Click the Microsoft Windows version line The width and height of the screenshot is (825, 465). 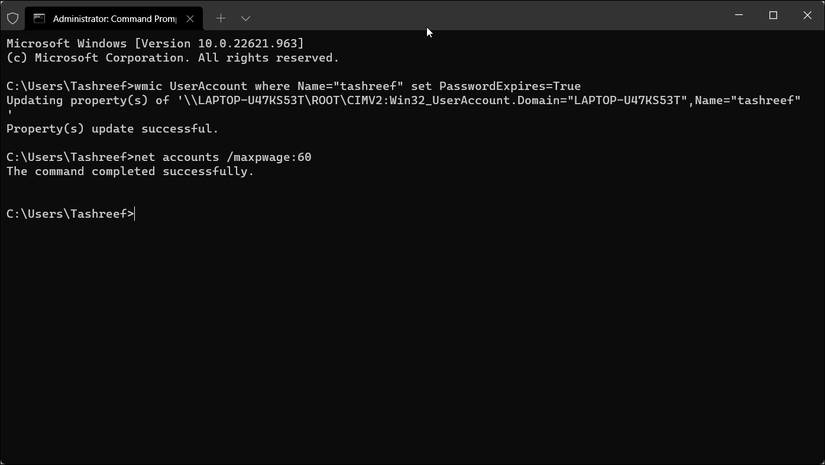click(x=155, y=44)
